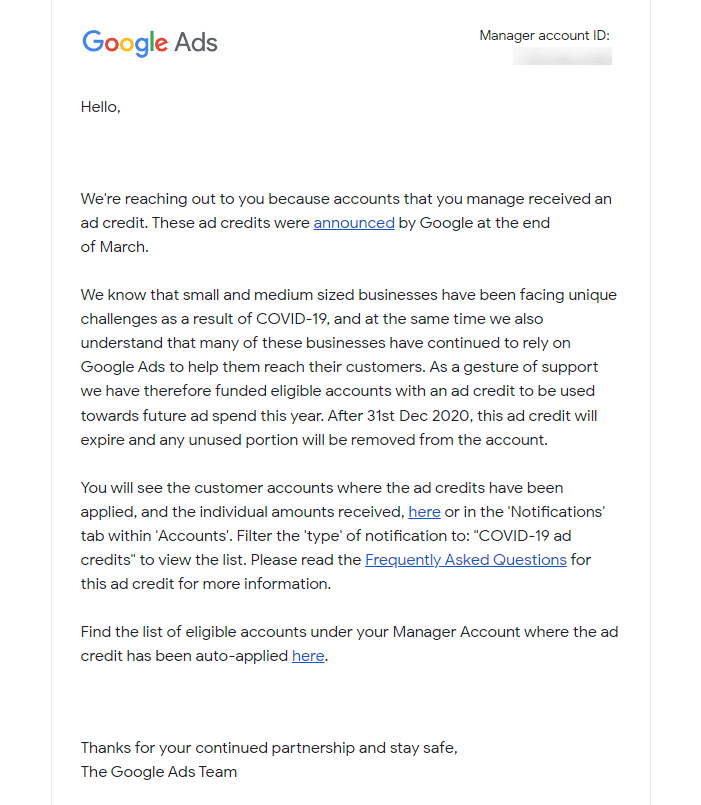The height and width of the screenshot is (805, 701).
Task: Click the 'Thanks for your continued partnership' line
Action: point(269,748)
